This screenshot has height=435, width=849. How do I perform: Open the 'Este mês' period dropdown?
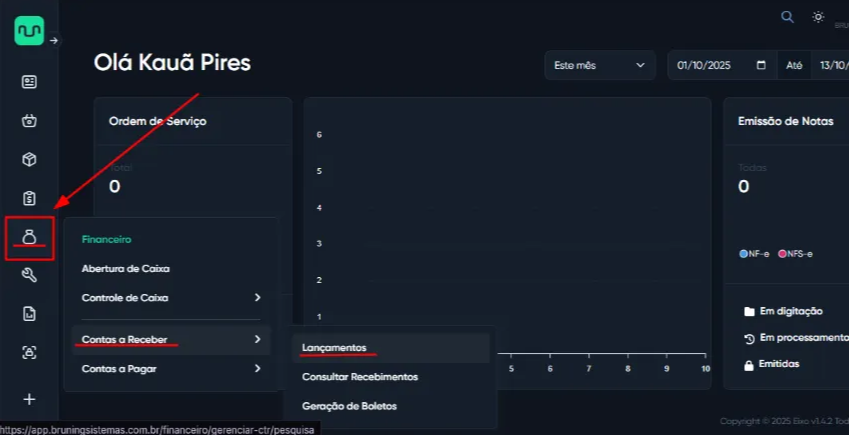[599, 65]
